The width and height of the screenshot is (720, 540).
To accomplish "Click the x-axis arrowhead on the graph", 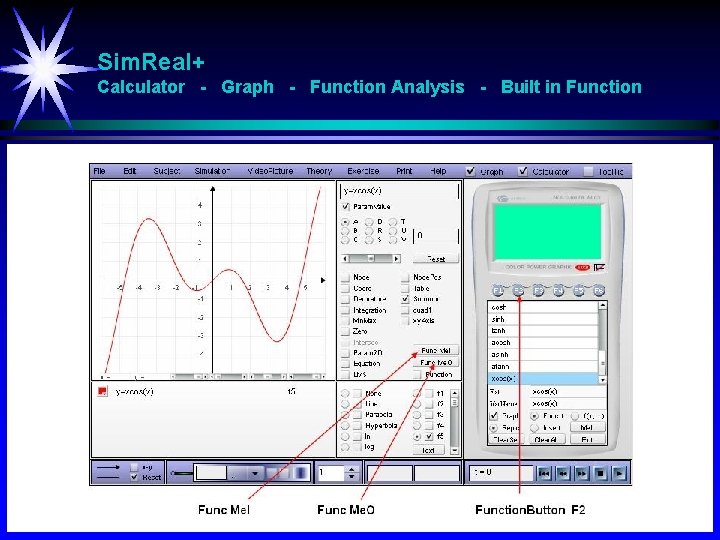I will pos(323,280).
